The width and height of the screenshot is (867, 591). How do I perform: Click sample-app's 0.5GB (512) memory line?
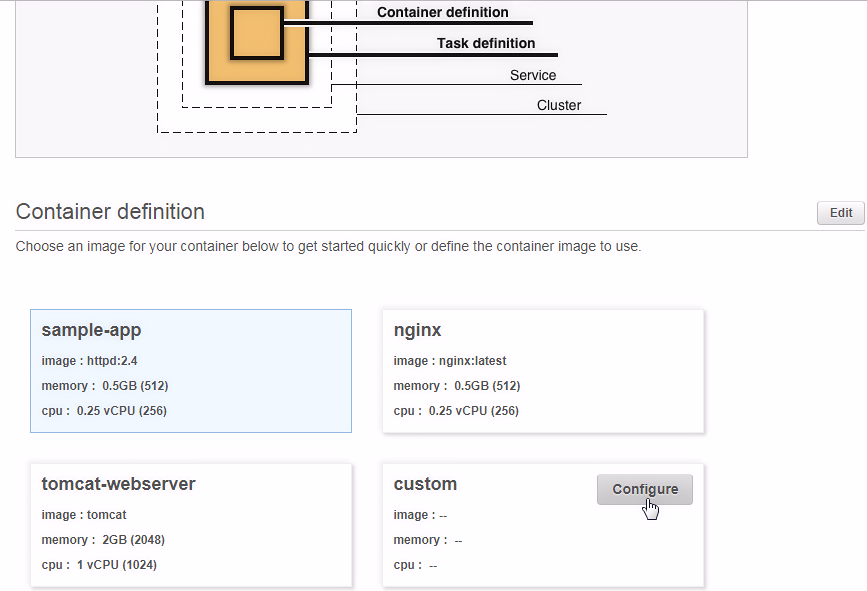[105, 386]
